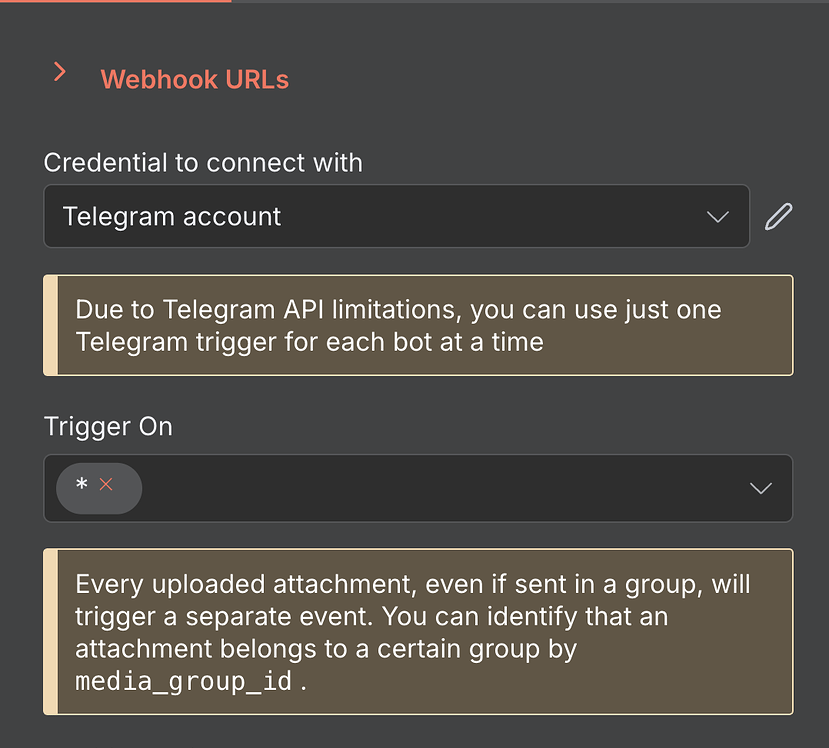The image size is (829, 748).
Task: Click the edit pencil next to Telegram account
Action: 778,216
